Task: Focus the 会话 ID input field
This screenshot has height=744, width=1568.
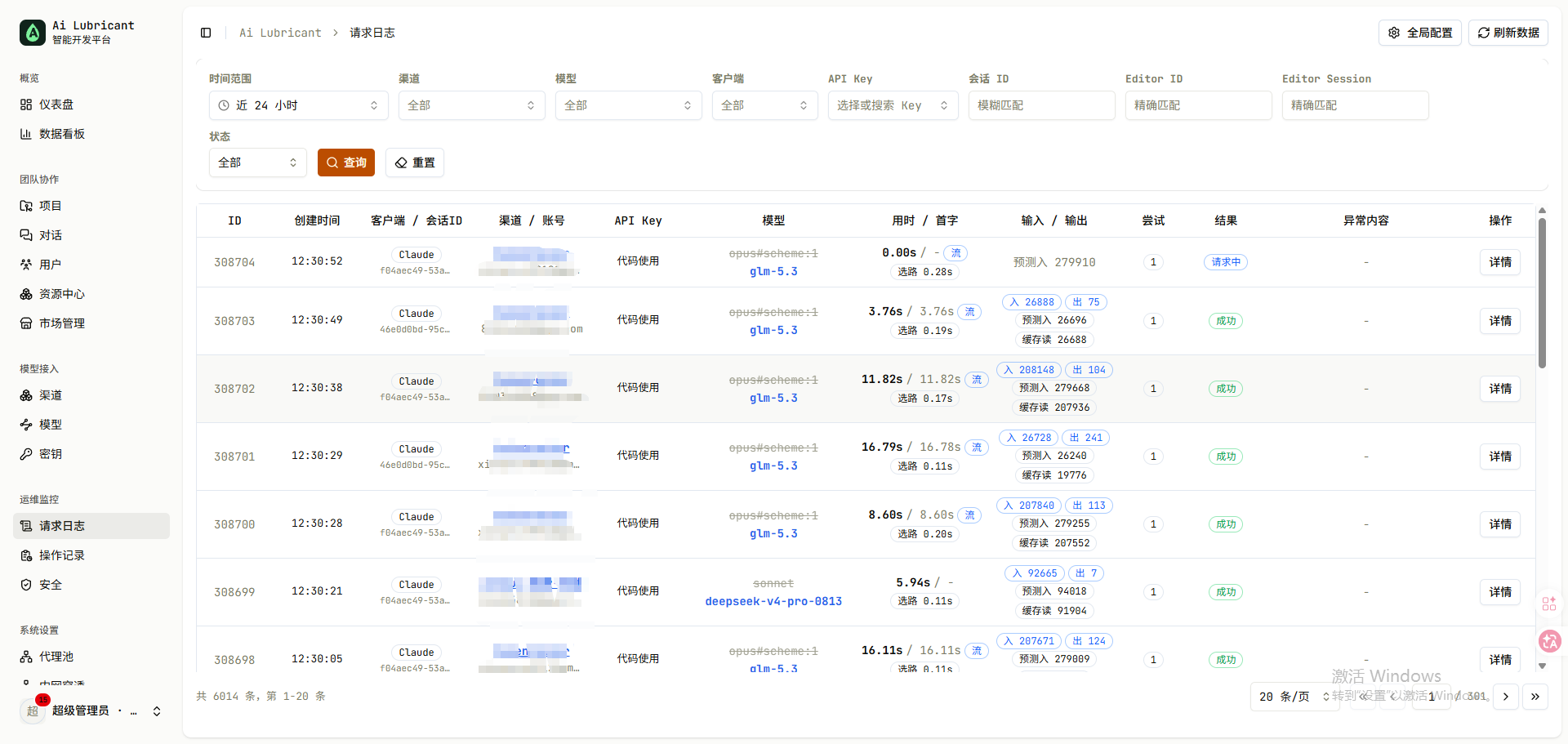Action: [x=1042, y=105]
